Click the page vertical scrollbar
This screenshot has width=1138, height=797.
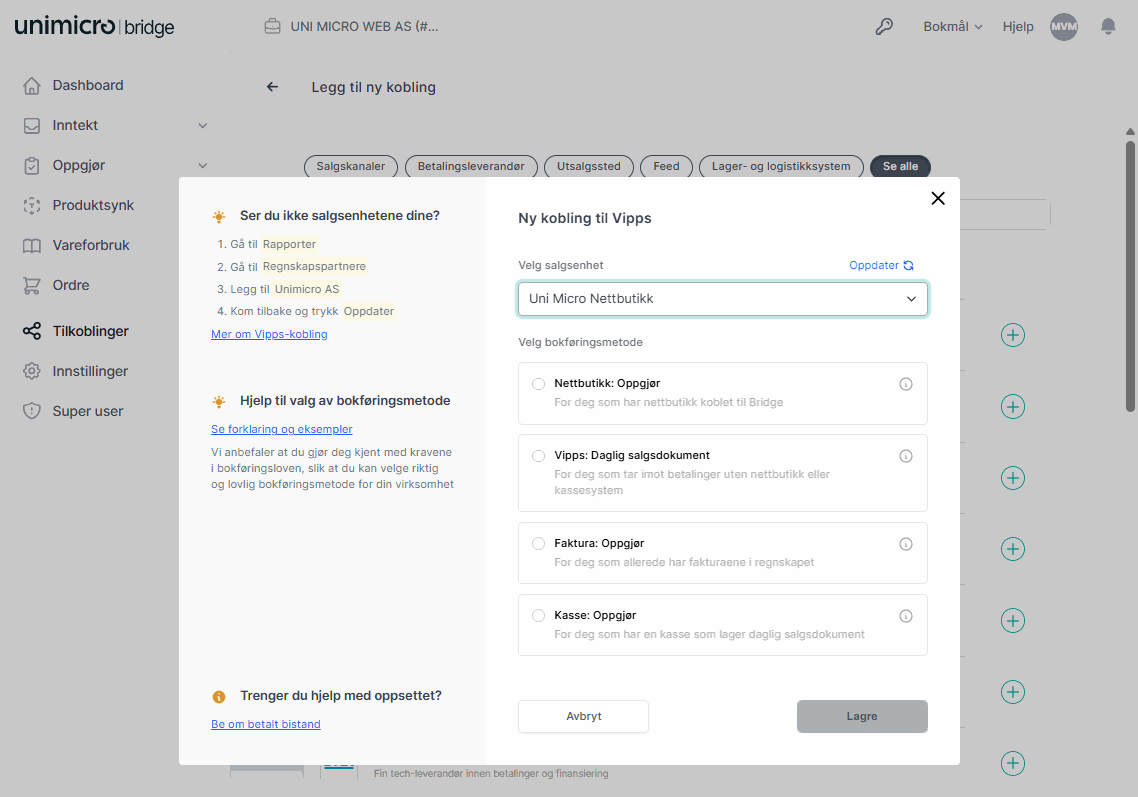(1130, 276)
